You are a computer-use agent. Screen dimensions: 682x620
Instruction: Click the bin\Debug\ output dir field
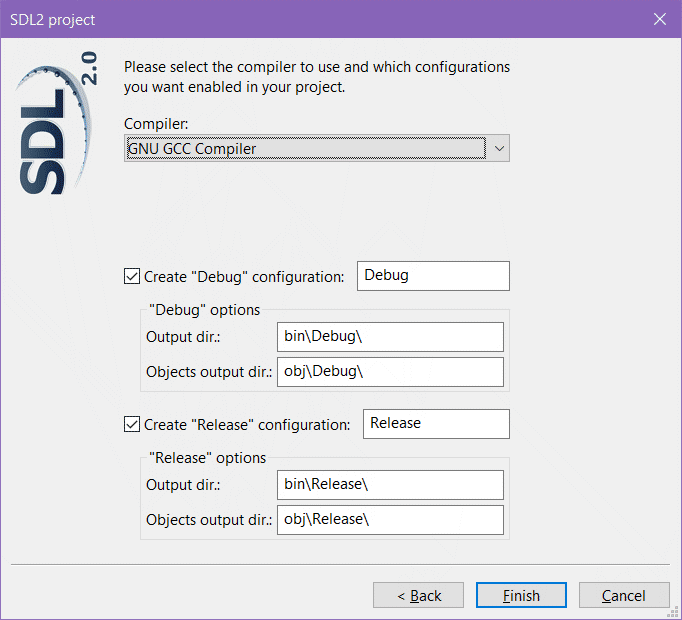click(x=390, y=337)
